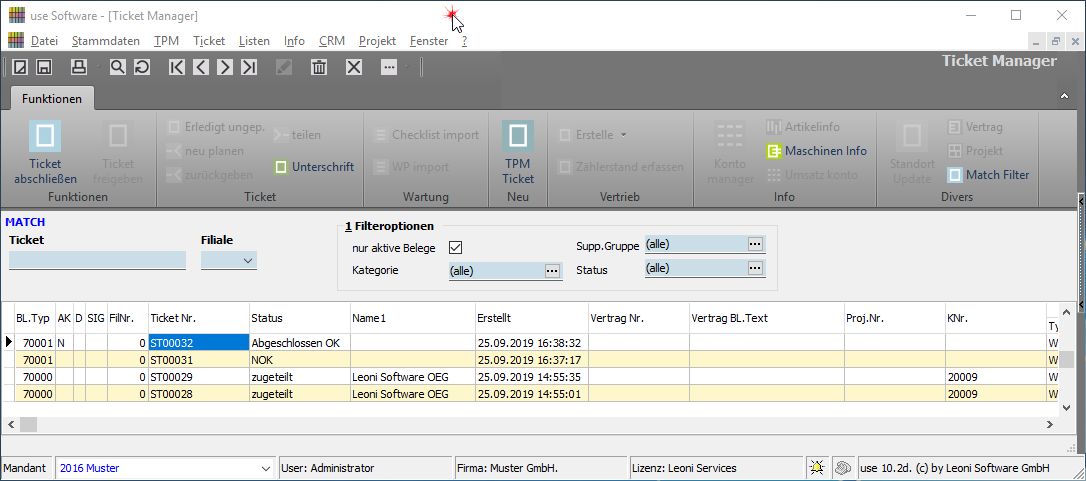Click the Ticket search input field
The width and height of the screenshot is (1086, 481).
97,260
